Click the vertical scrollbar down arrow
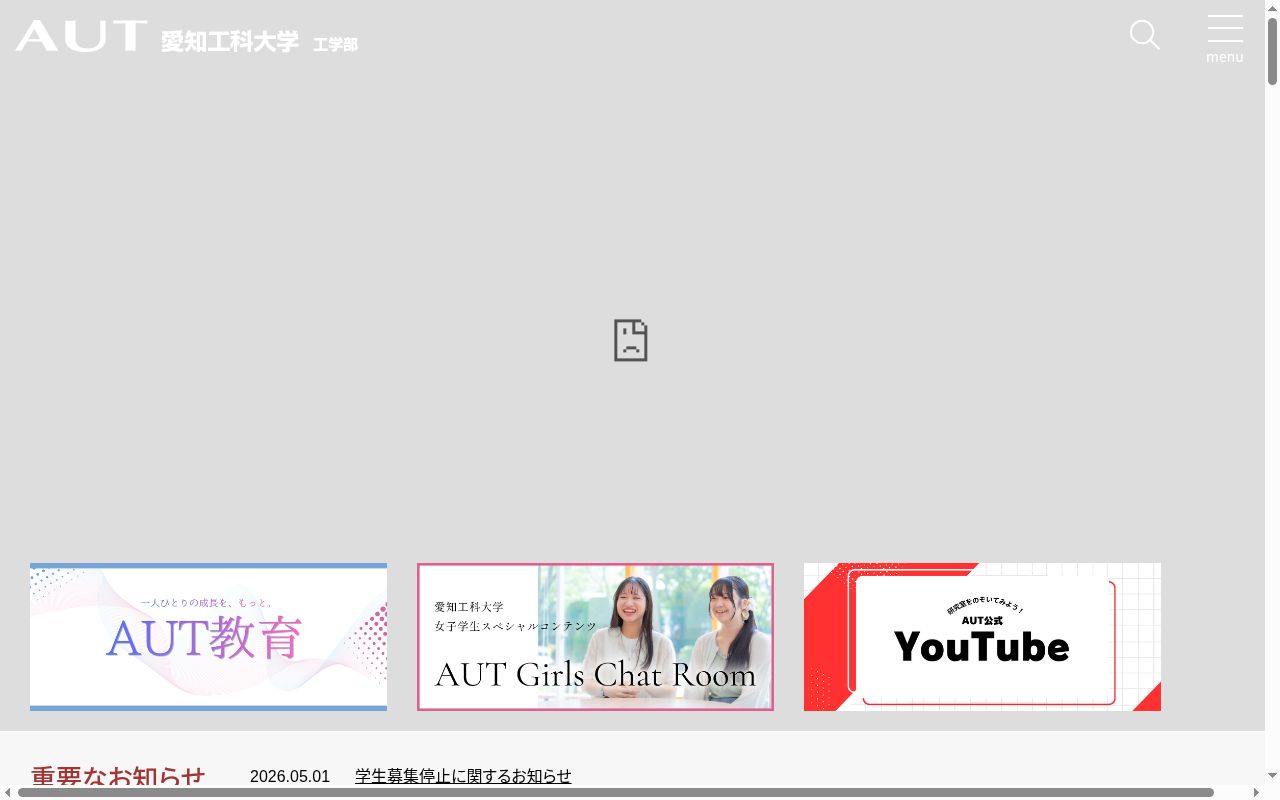1280x800 pixels. tap(1272, 776)
